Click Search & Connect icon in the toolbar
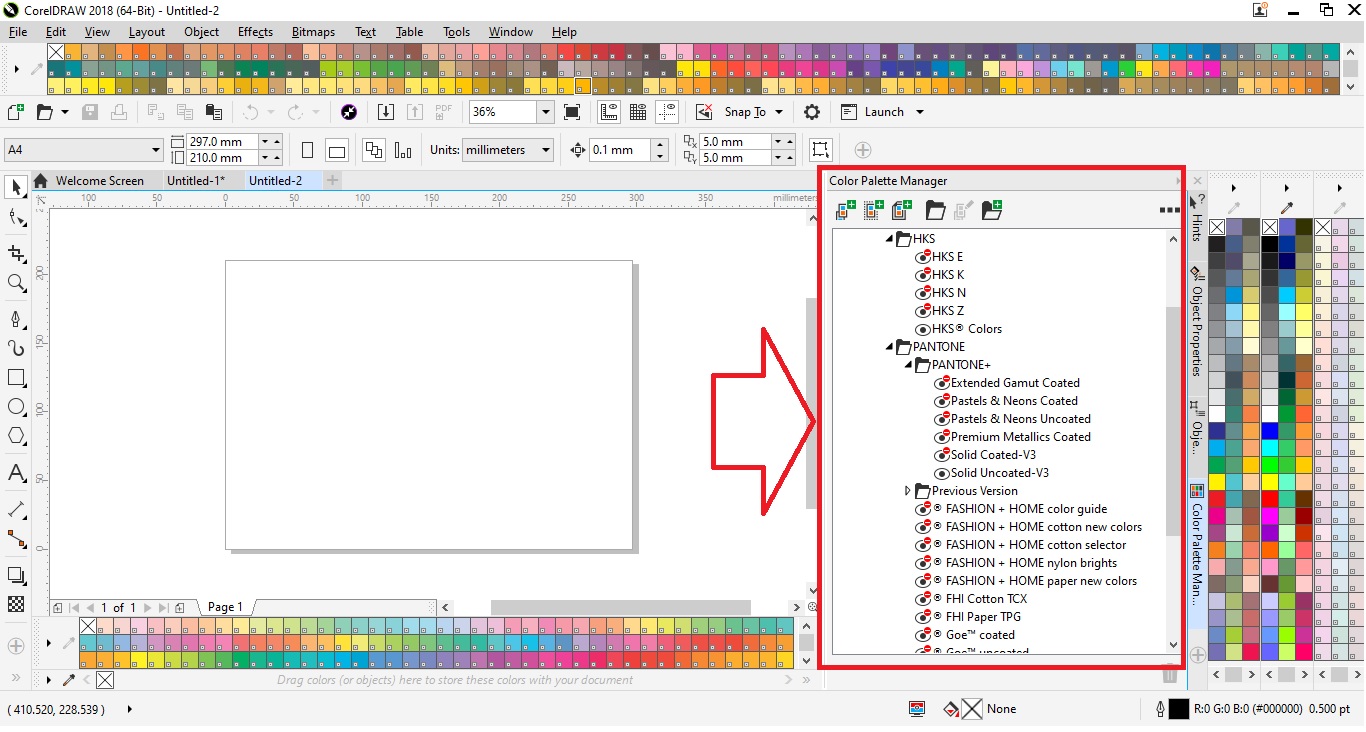1366x732 pixels. 349,112
